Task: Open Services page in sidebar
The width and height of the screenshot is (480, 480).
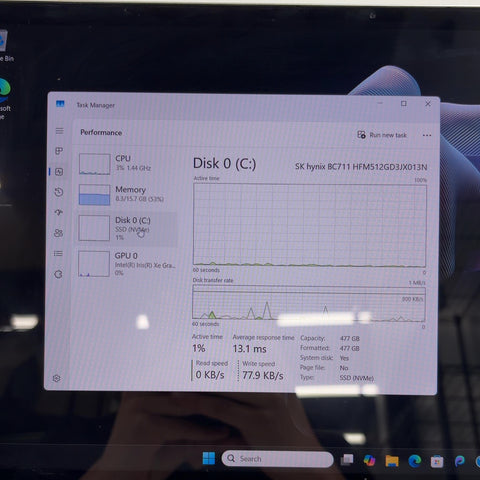Action: pyautogui.click(x=58, y=274)
